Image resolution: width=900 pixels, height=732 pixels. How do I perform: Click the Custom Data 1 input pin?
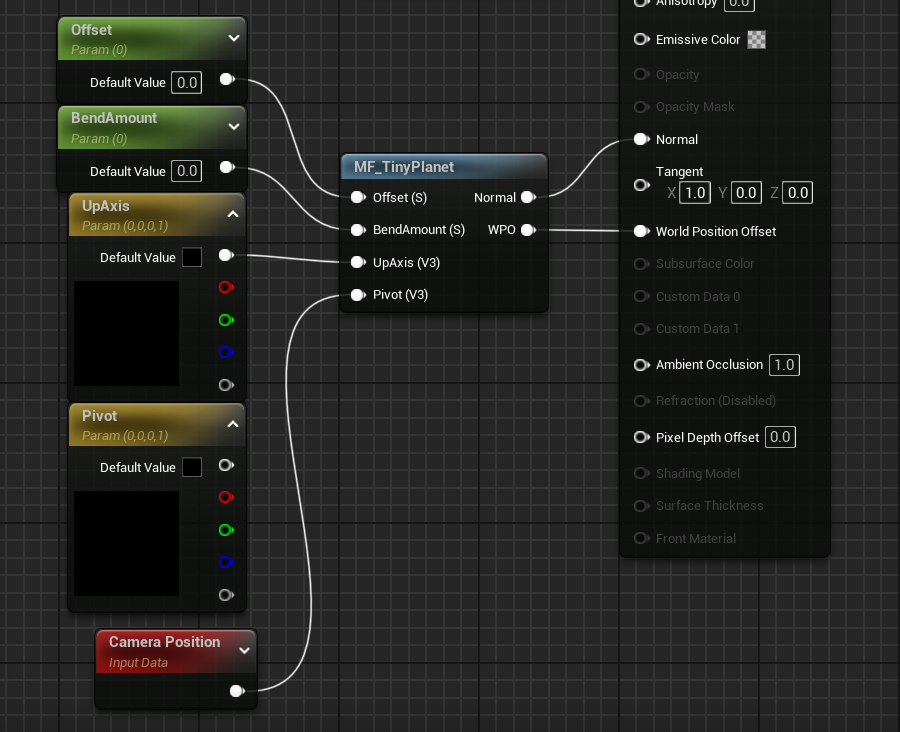[642, 329]
